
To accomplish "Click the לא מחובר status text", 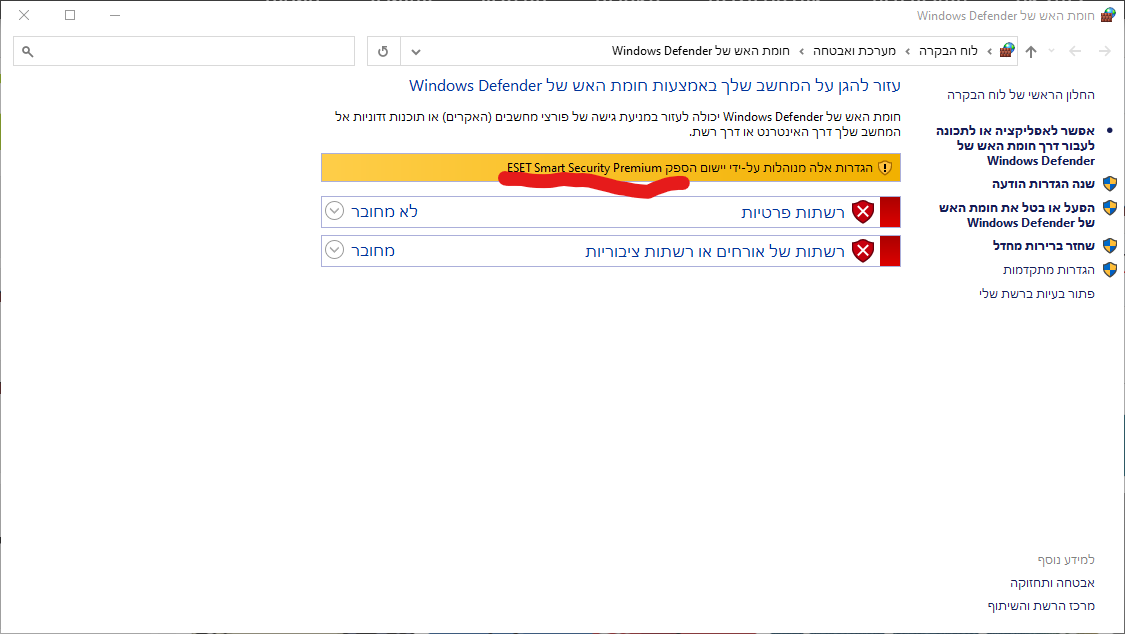I will tap(384, 212).
